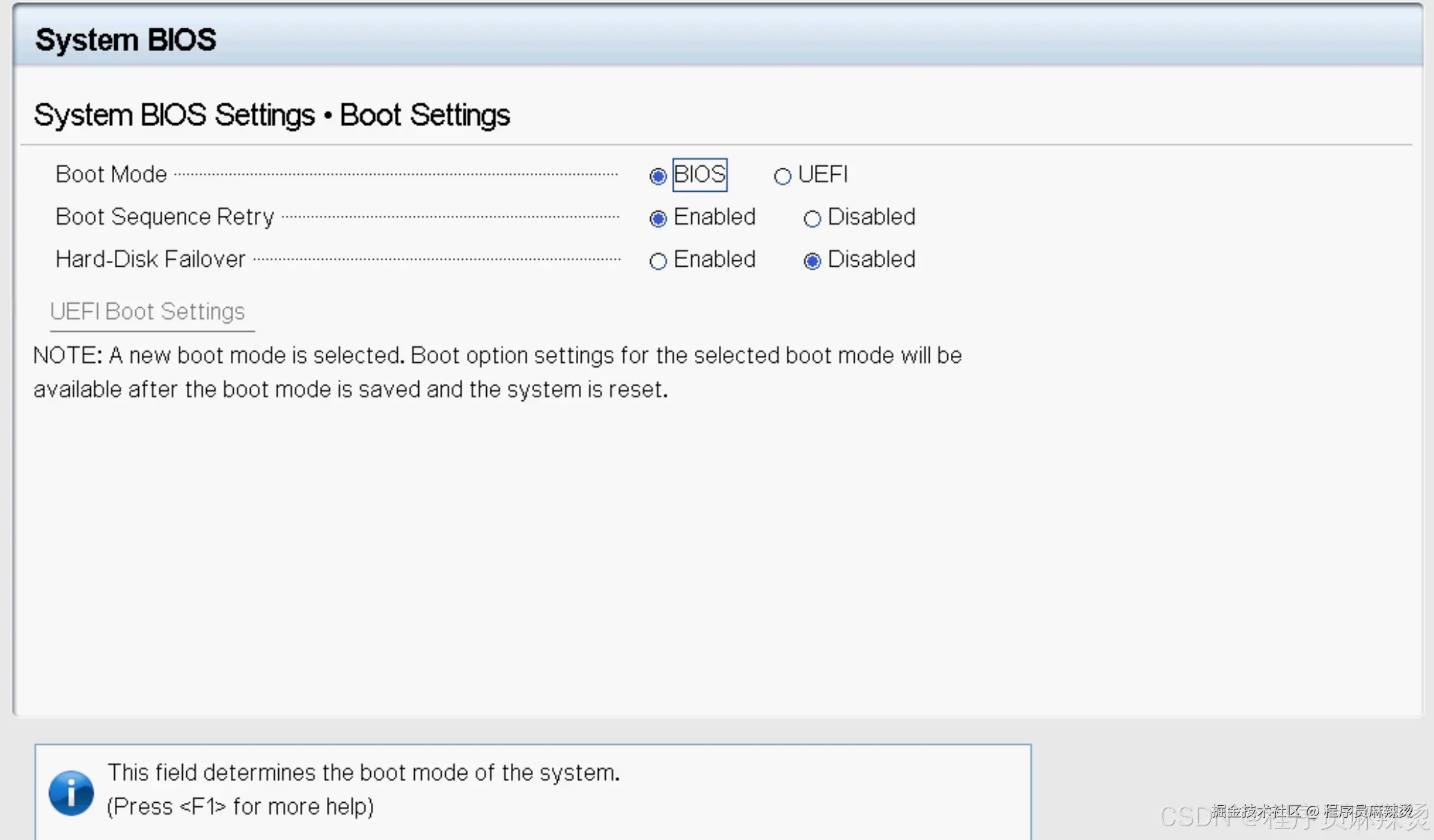Screen dimensions: 1434x840
Task: Disable Boot Sequence Retry
Action: [812, 219]
